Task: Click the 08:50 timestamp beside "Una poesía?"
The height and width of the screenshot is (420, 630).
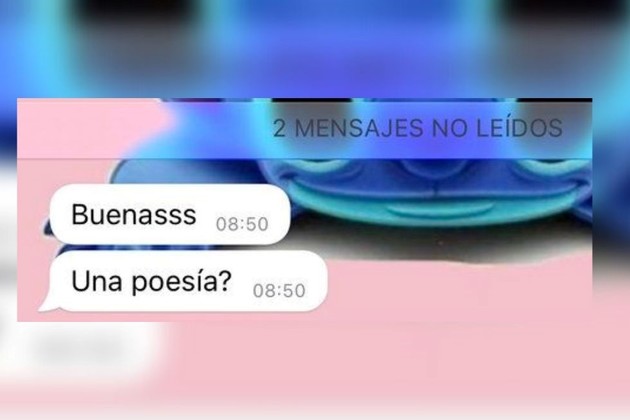Action: coord(279,291)
